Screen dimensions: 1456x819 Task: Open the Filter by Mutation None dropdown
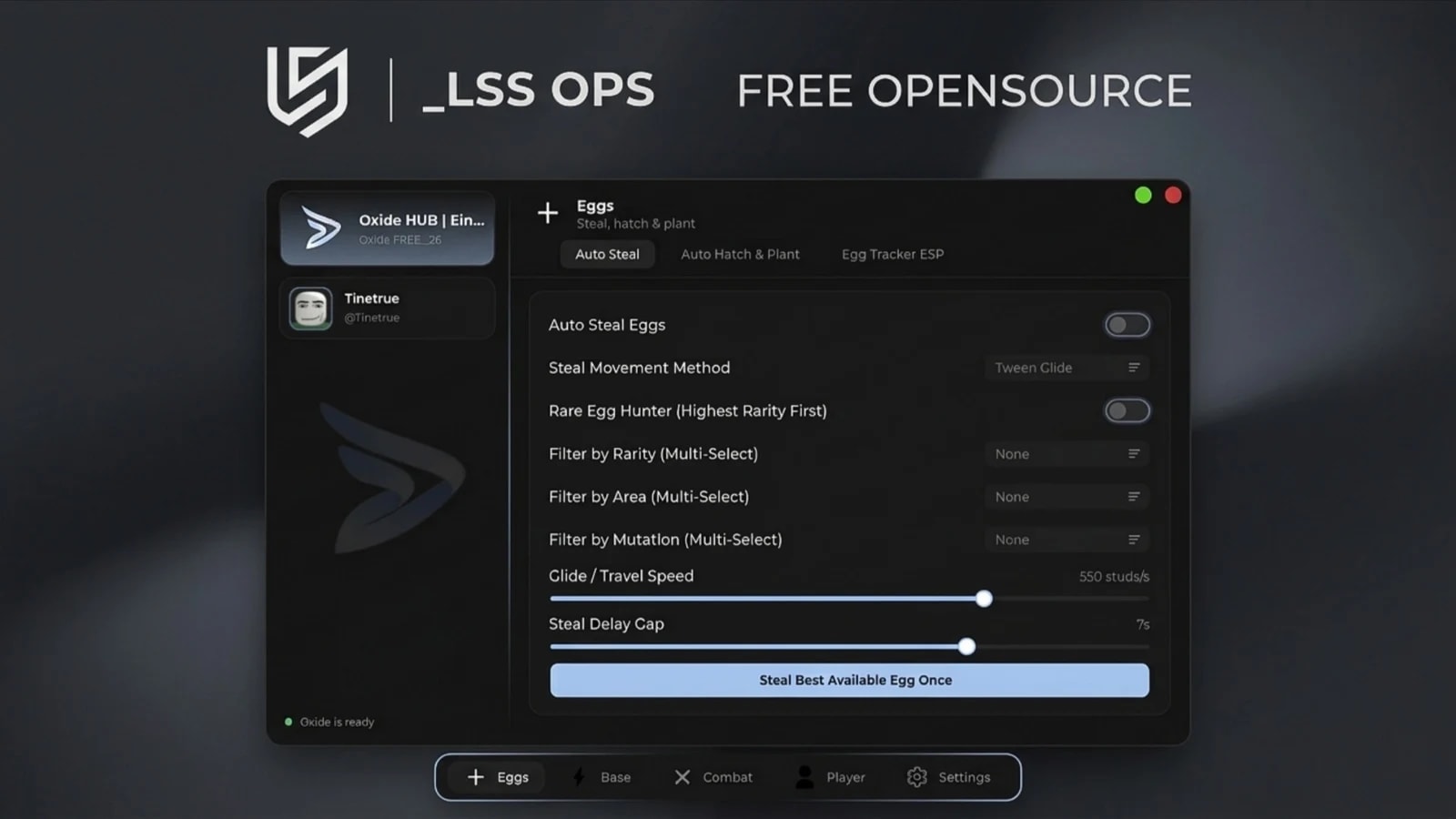(x=1067, y=540)
